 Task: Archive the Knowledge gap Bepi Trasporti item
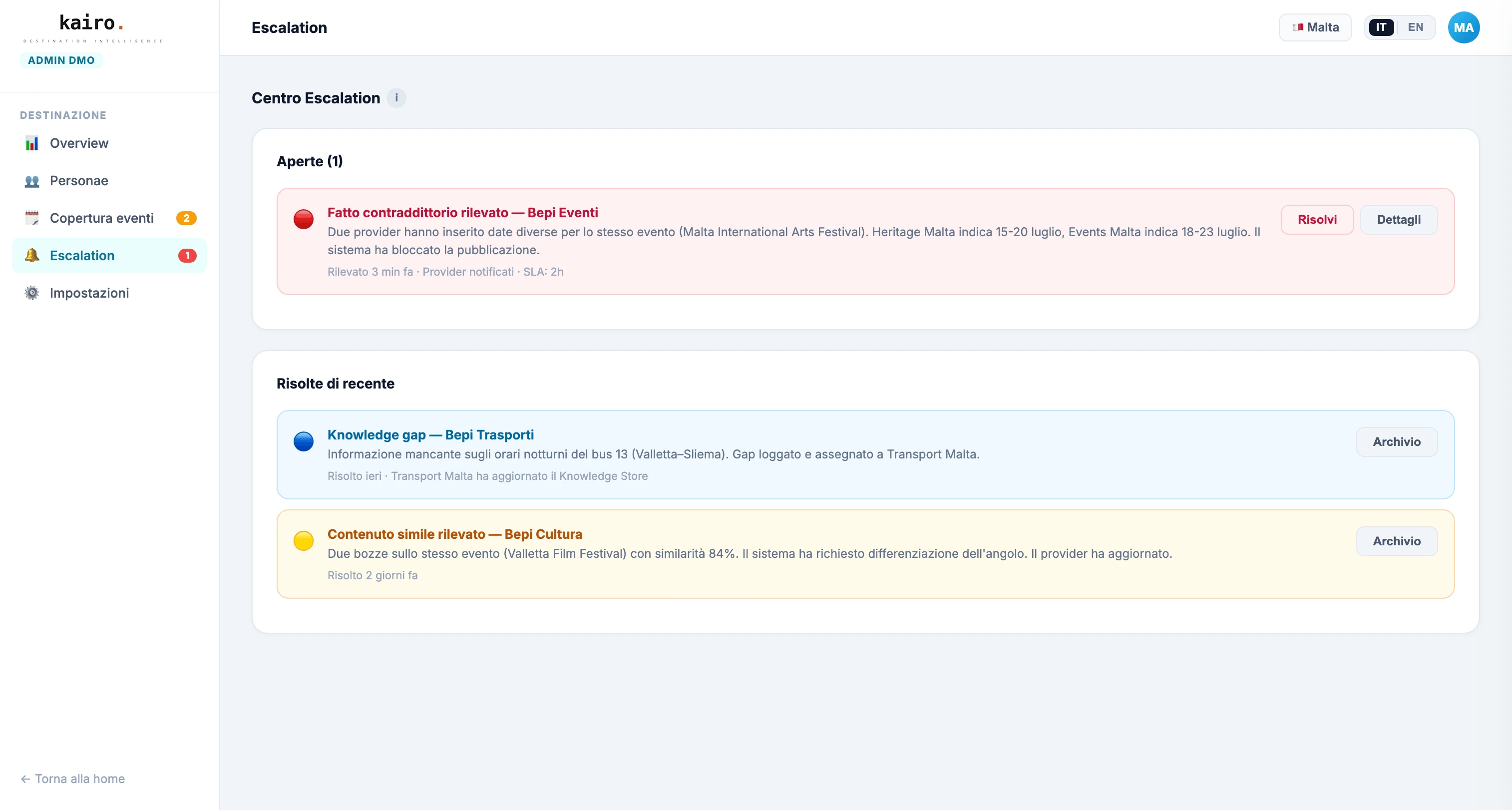pos(1397,441)
